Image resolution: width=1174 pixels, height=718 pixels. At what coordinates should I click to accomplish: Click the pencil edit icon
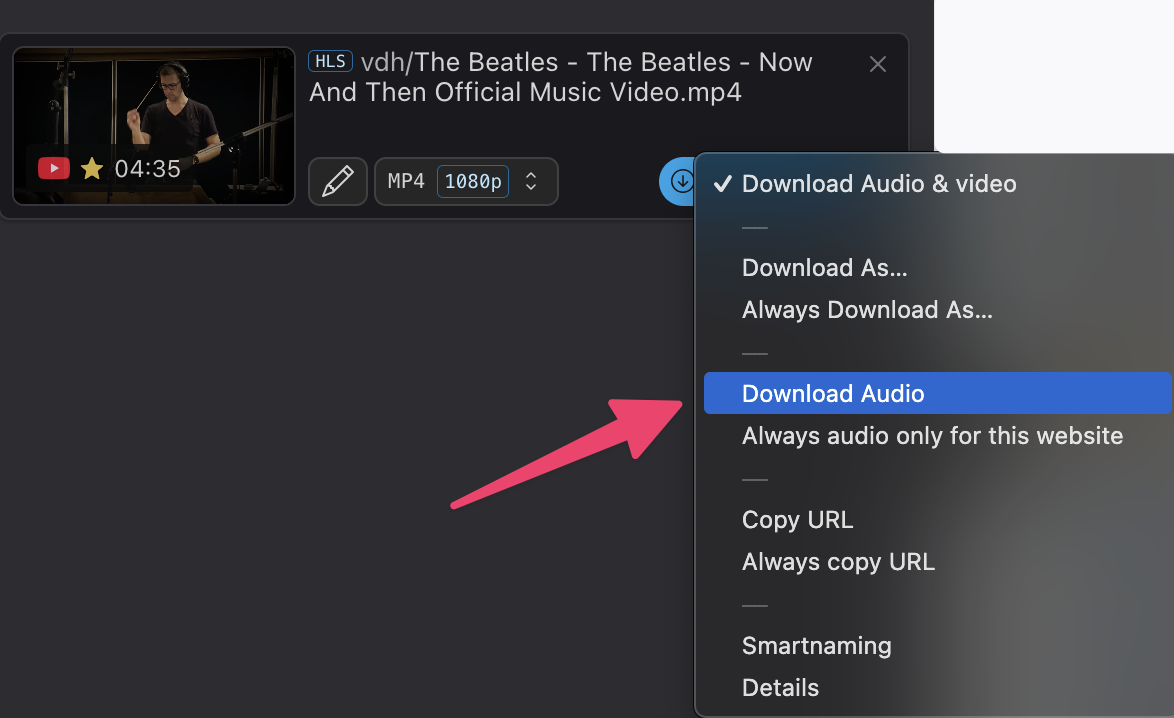[x=338, y=181]
